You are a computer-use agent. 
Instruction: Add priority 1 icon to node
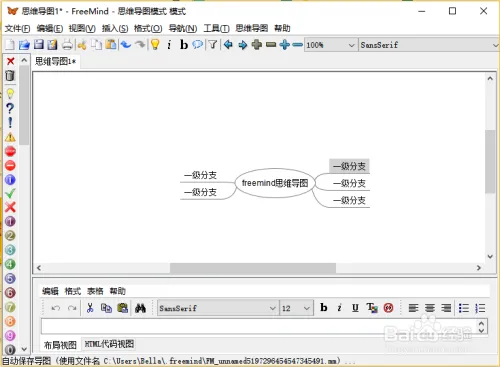click(x=10, y=221)
